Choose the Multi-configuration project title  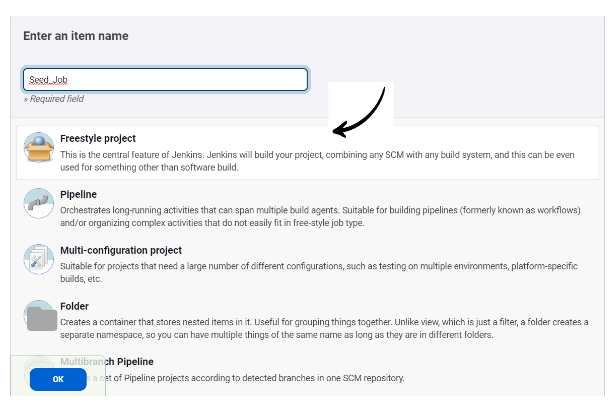click(121, 250)
